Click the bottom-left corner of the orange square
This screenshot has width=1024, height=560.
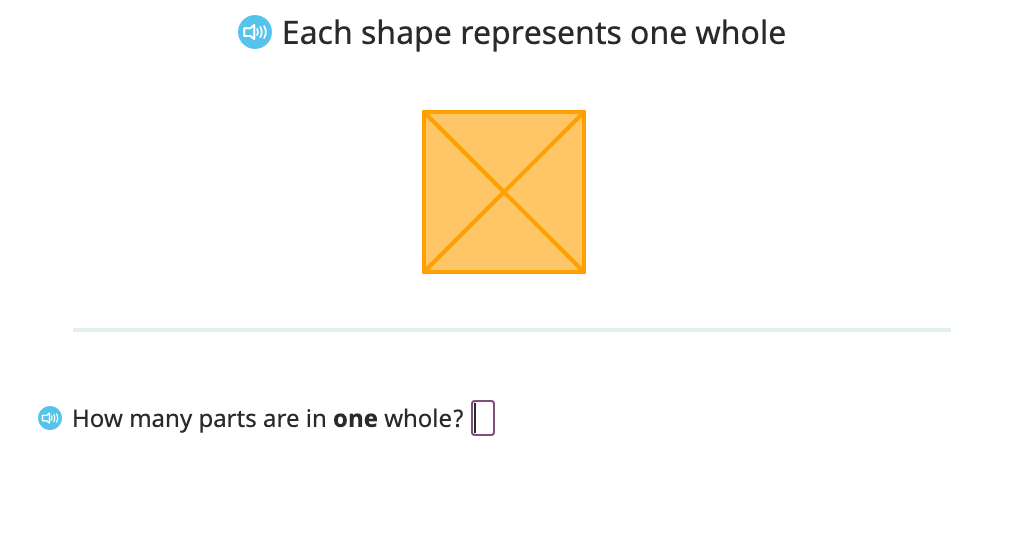click(x=424, y=272)
